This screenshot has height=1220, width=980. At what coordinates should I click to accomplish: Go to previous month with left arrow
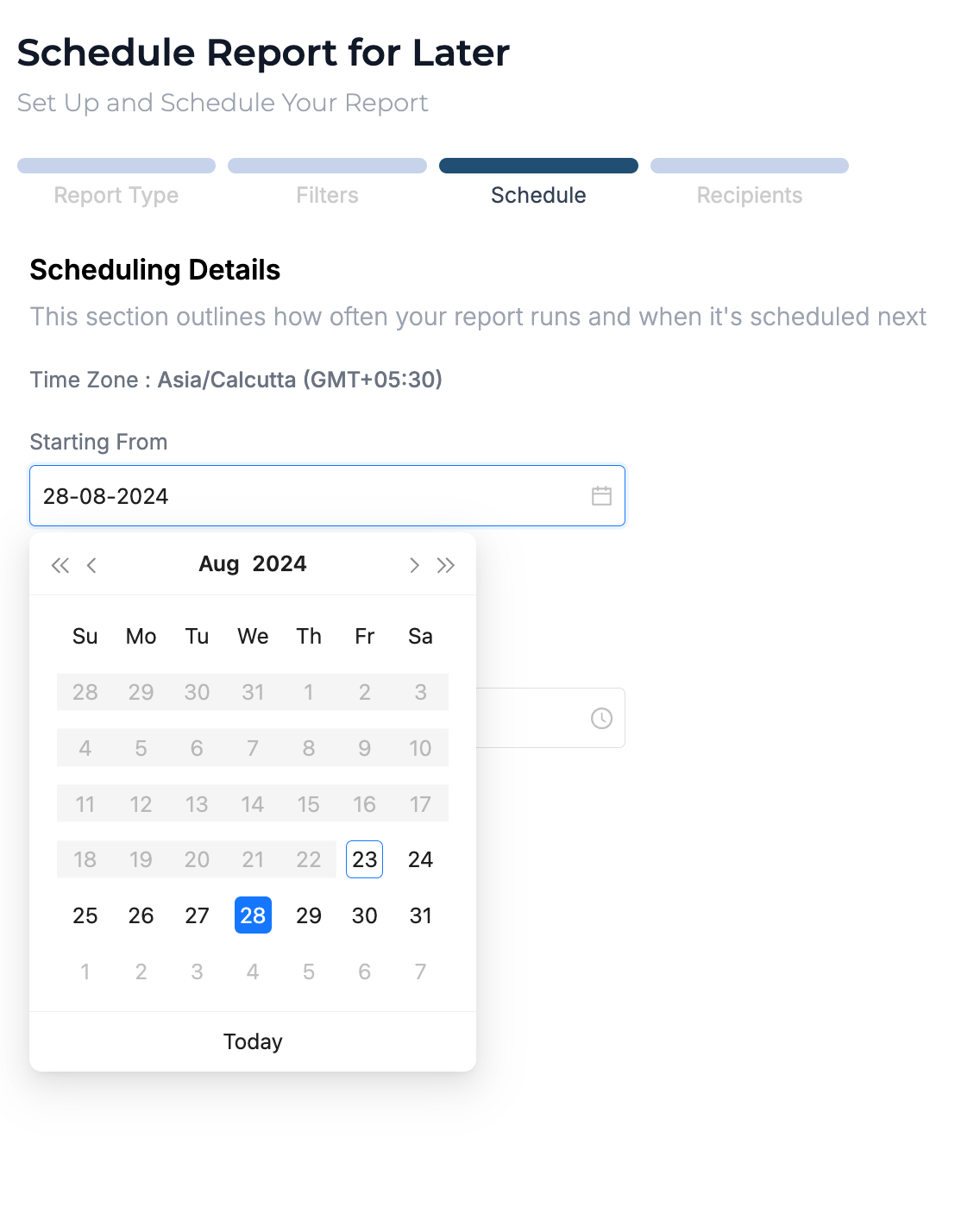pos(92,565)
